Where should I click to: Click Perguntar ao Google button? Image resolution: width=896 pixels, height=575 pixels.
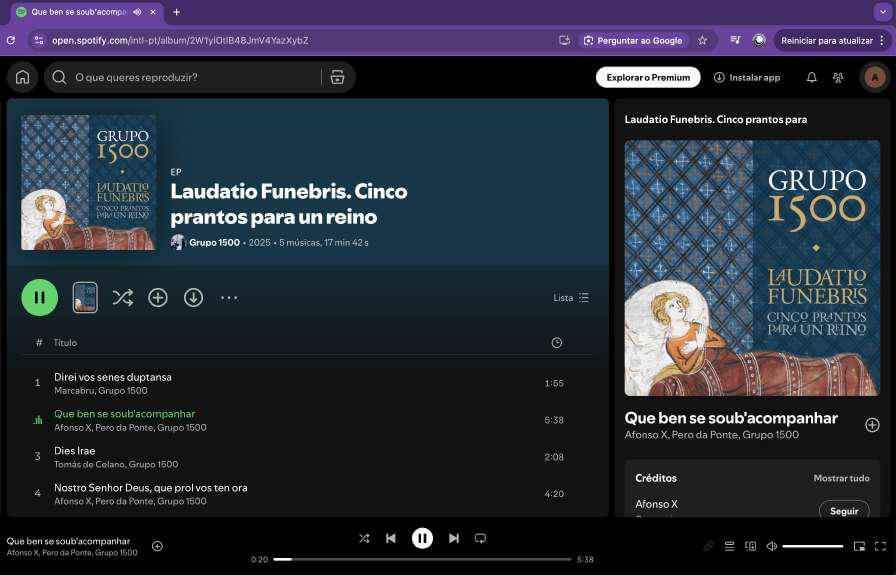click(x=633, y=41)
